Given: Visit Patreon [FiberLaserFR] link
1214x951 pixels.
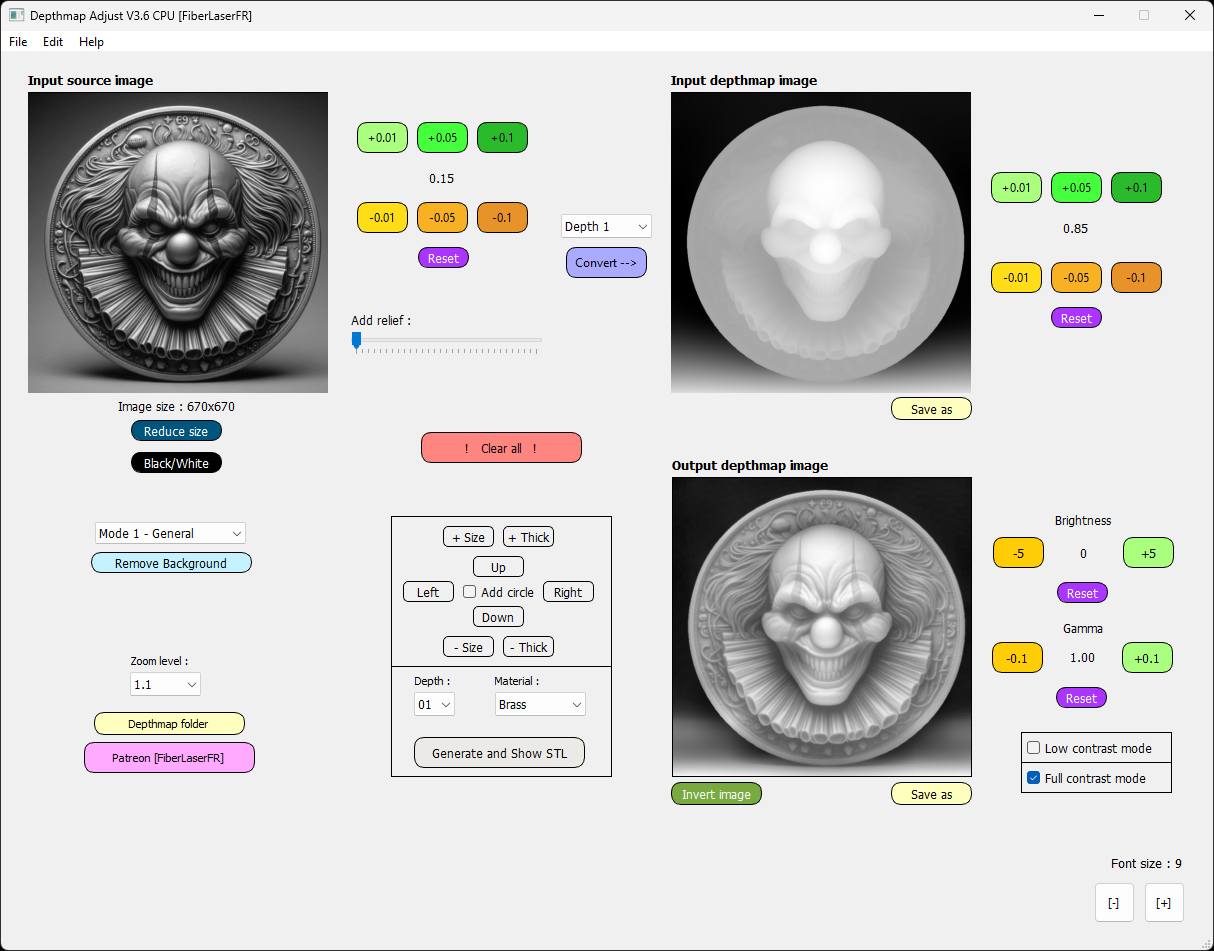Looking at the screenshot, I should 169,758.
